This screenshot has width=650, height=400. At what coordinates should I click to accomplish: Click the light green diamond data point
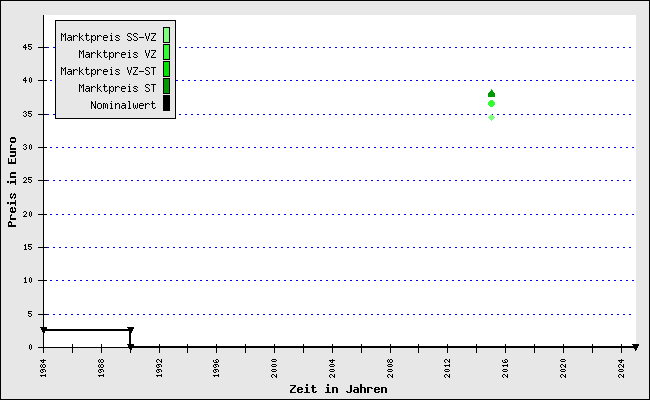491,117
